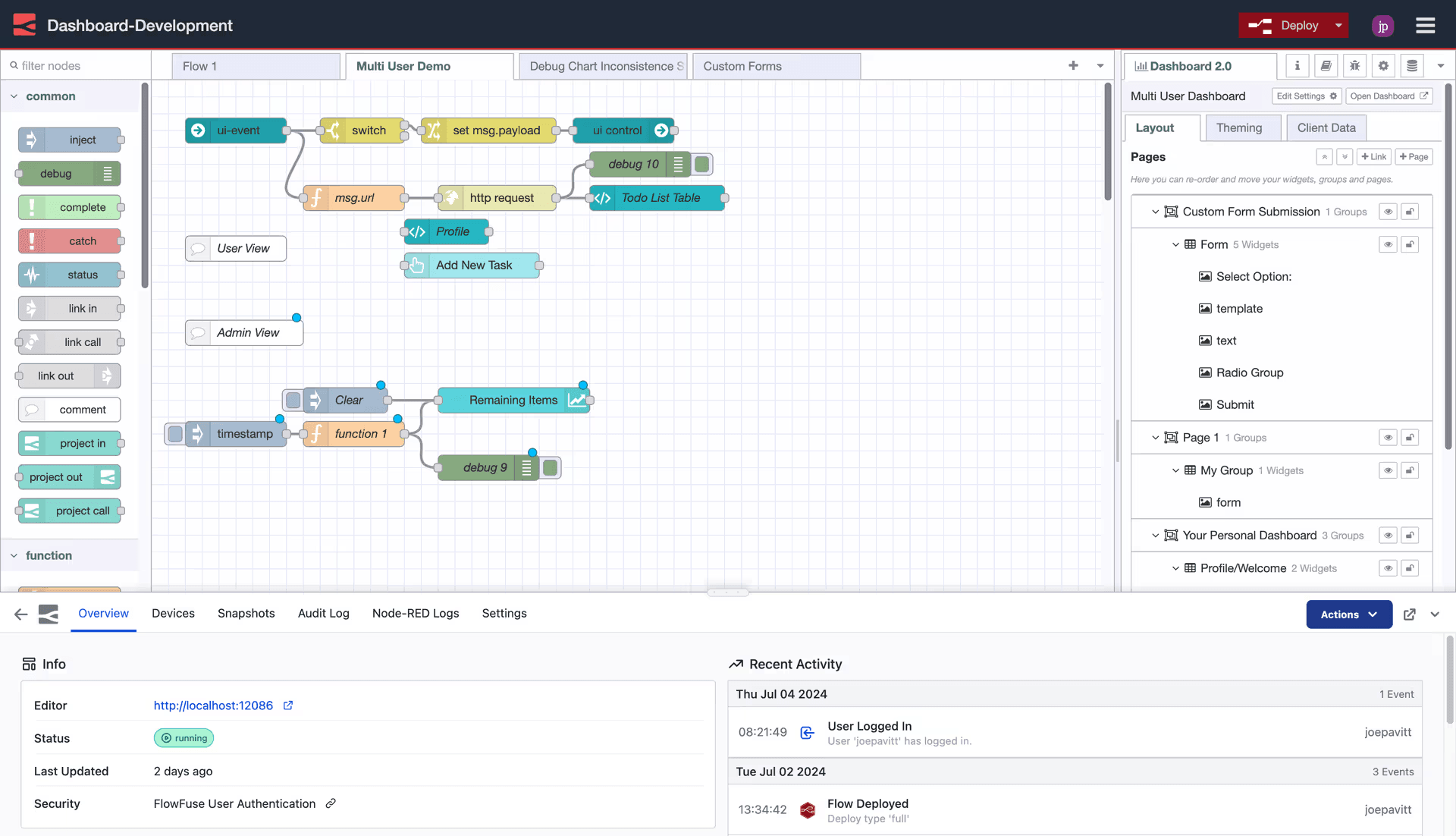
Task: Click the jp user avatar
Action: click(x=1383, y=25)
